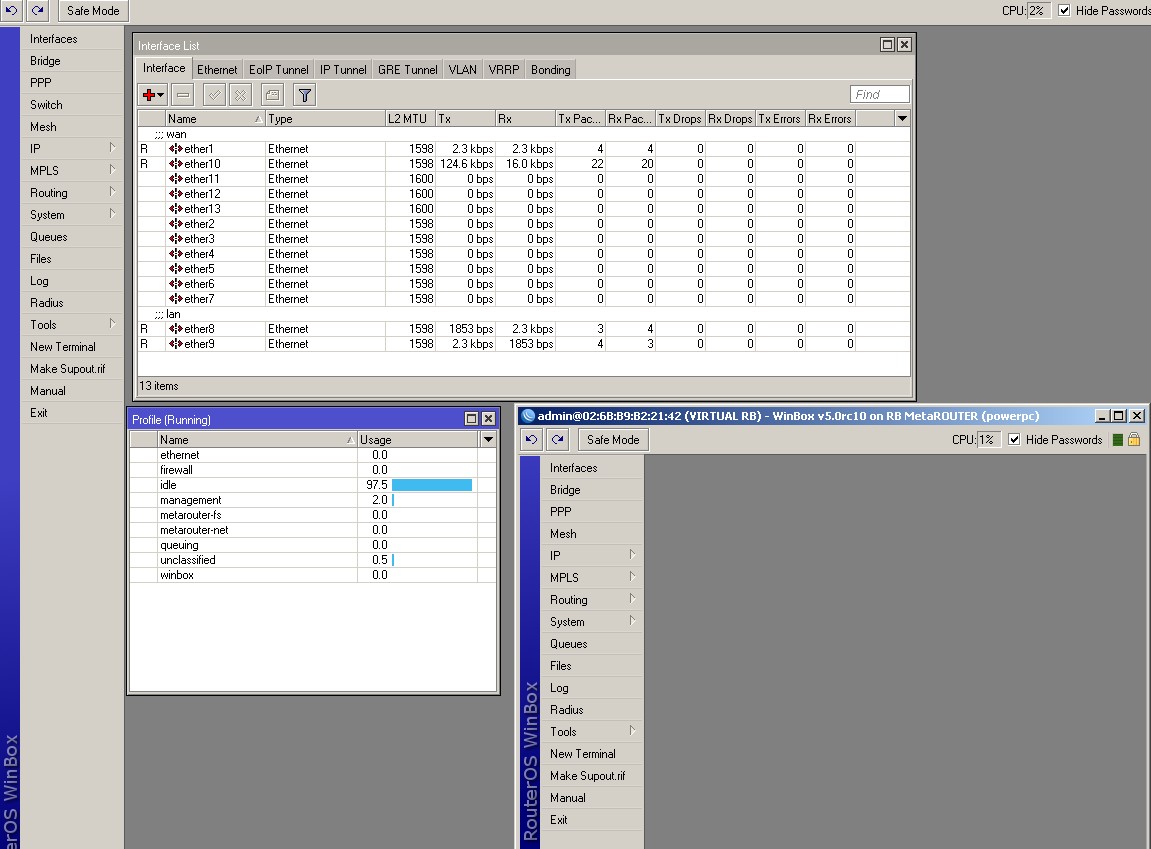Click the filter funnel icon in Interface List

pos(305,95)
